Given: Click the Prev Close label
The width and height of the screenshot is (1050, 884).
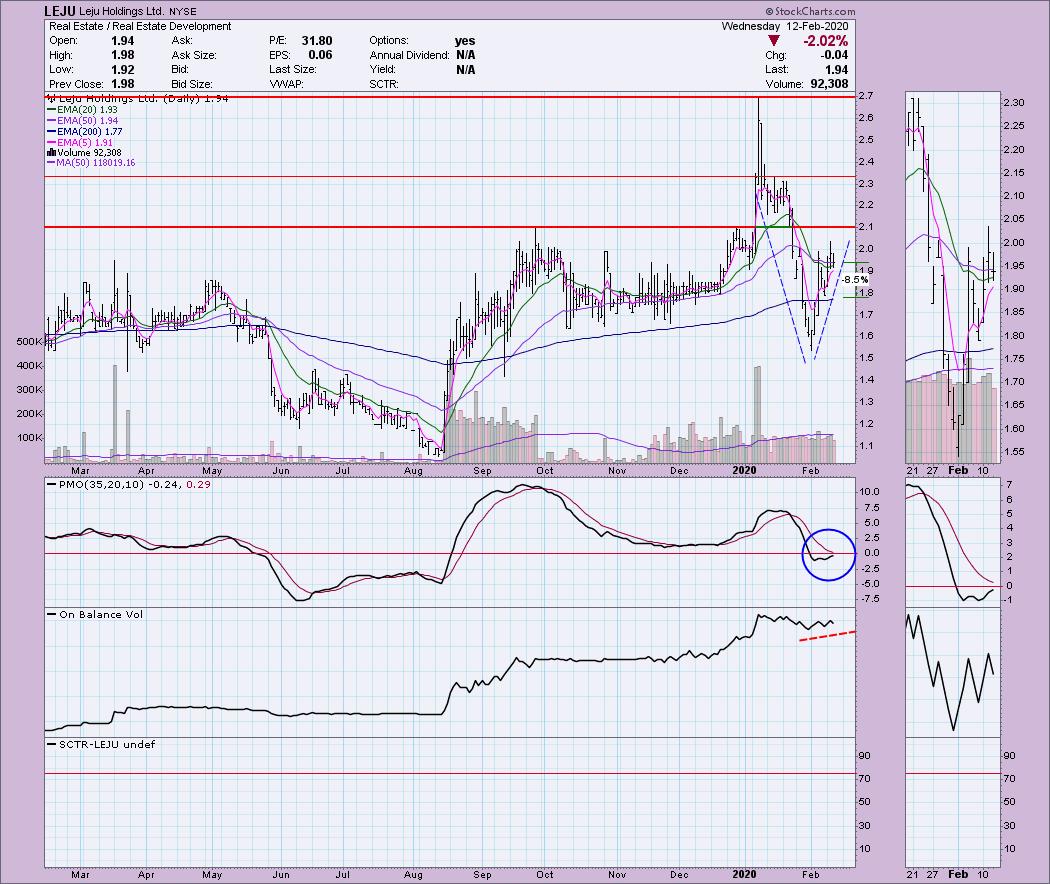Looking at the screenshot, I should click(x=76, y=84).
